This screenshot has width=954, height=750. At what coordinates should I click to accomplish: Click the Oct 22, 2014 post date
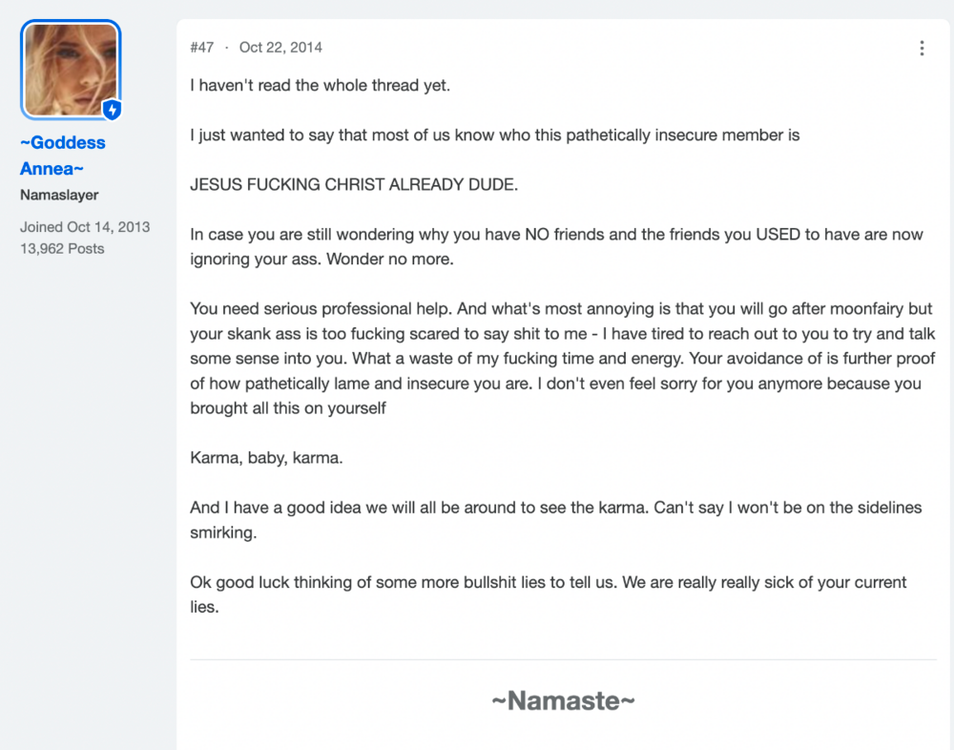[x=280, y=47]
